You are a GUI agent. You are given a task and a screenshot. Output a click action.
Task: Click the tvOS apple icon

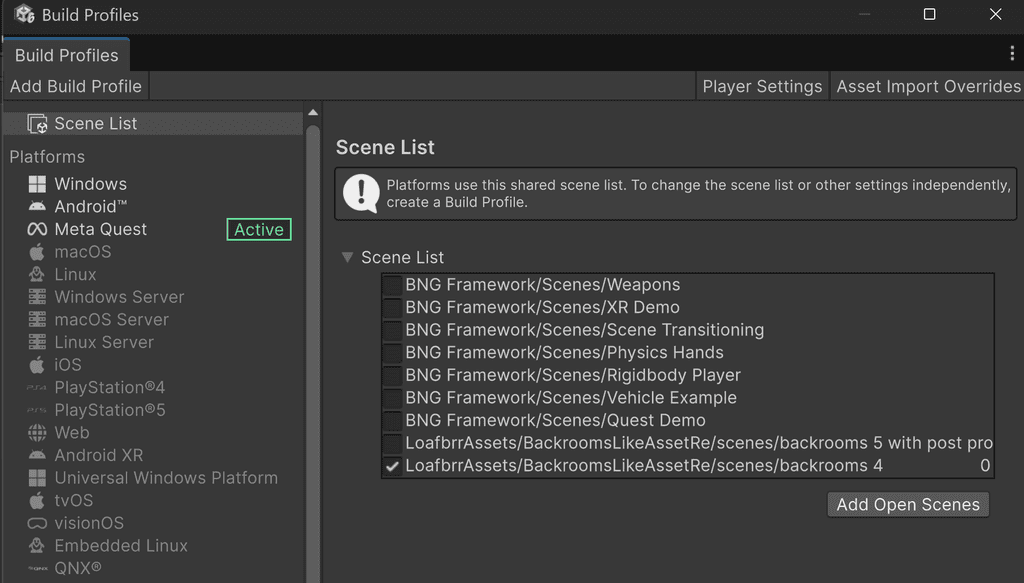[37, 500]
